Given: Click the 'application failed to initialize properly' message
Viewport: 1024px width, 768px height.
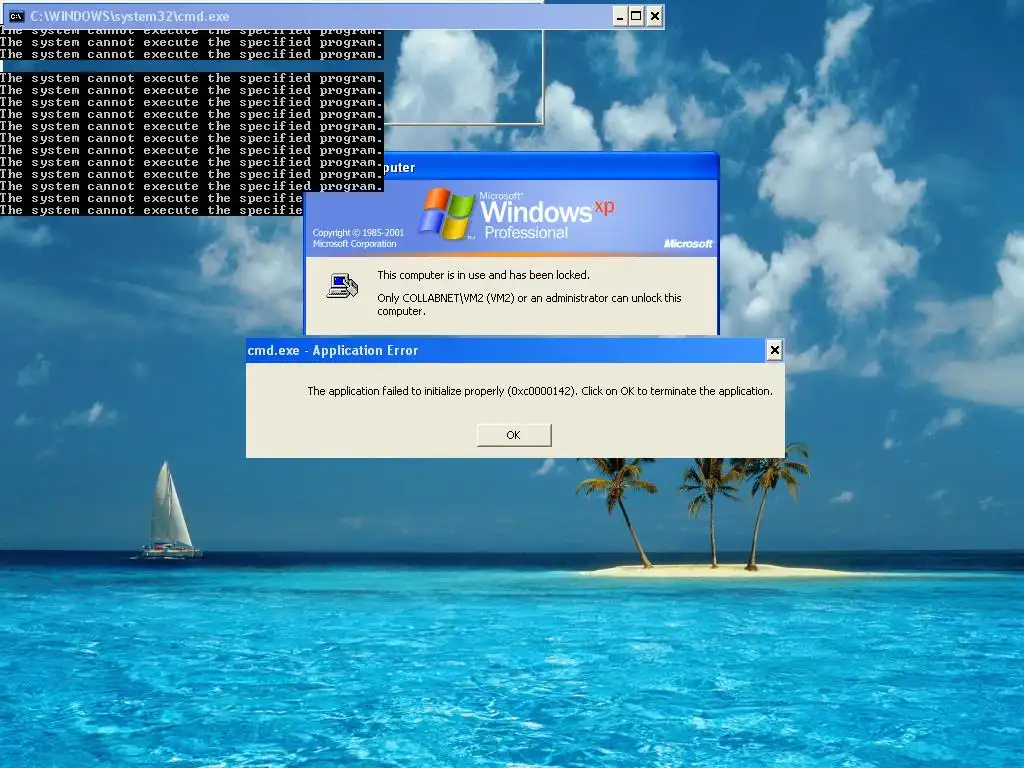Looking at the screenshot, I should pos(539,391).
